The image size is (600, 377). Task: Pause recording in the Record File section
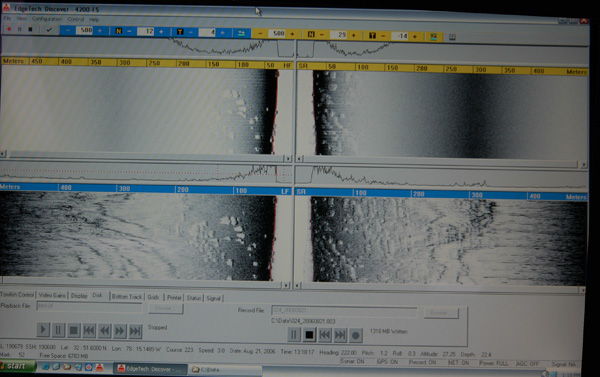coord(293,335)
